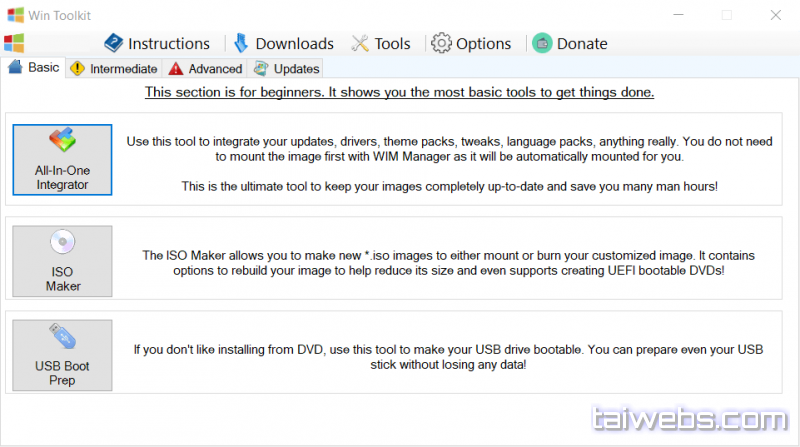Image resolution: width=800 pixels, height=447 pixels.
Task: Close the Win Toolkit window
Action: tap(774, 15)
